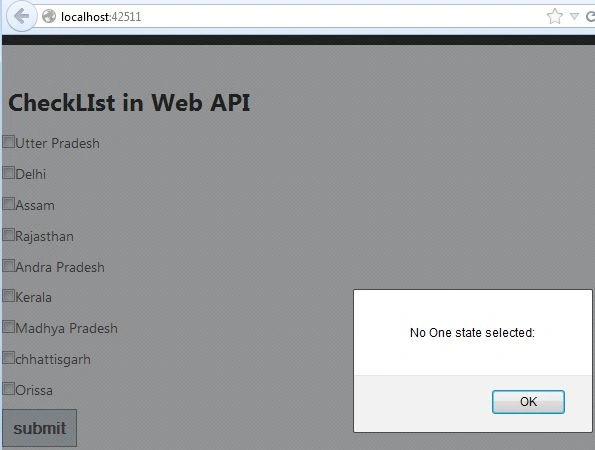This screenshot has width=595, height=450.
Task: Check the Utter Pradesh checkbox
Action: [9, 142]
